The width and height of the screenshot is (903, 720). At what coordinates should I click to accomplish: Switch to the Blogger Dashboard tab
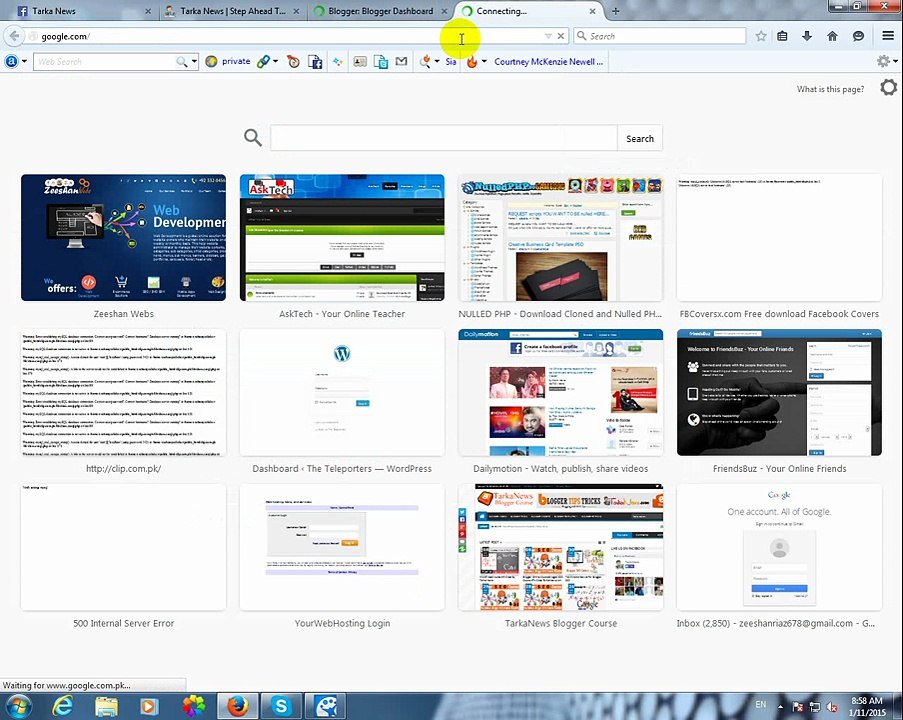[380, 11]
